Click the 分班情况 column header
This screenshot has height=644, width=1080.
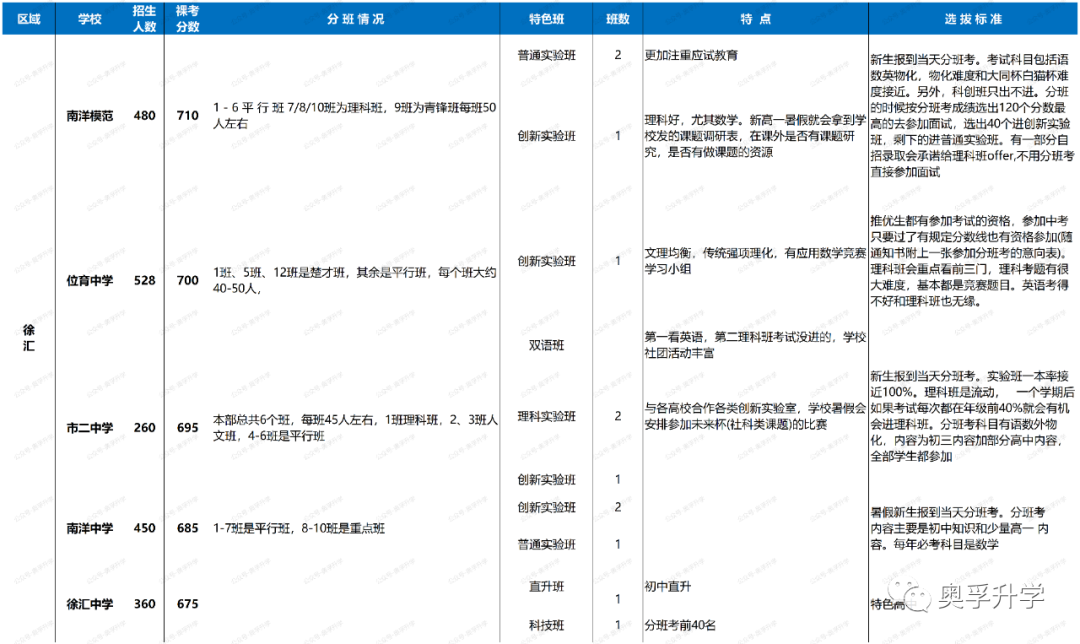[x=355, y=19]
